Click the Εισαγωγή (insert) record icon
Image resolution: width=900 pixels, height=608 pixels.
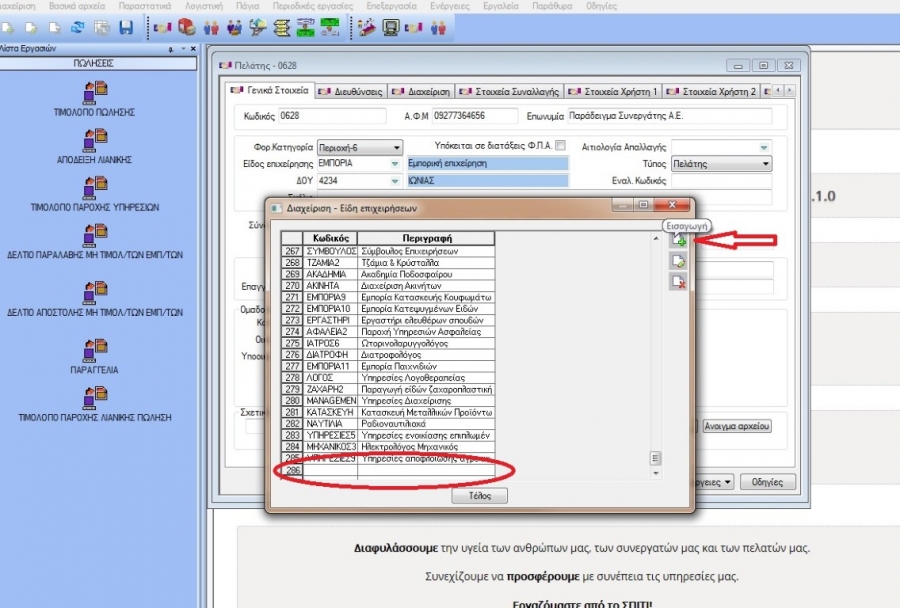click(679, 241)
